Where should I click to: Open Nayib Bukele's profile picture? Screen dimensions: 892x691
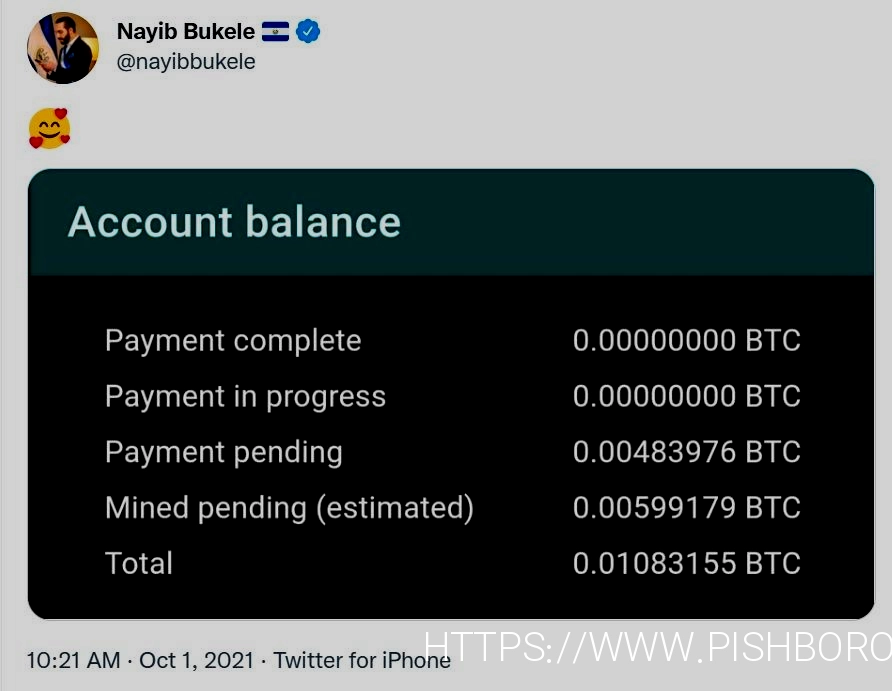pyautogui.click(x=63, y=48)
